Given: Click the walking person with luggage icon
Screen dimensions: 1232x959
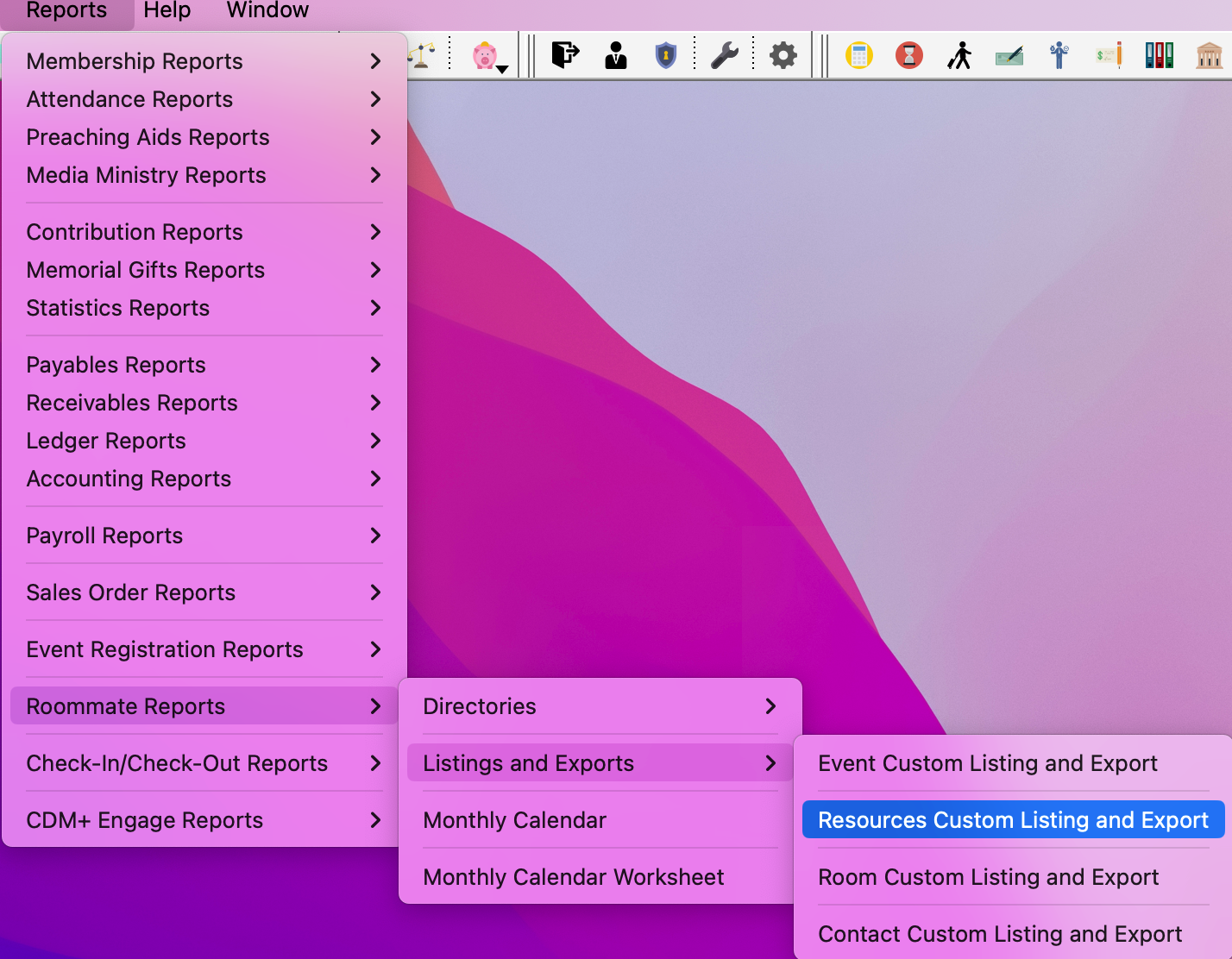Looking at the screenshot, I should click(x=959, y=56).
